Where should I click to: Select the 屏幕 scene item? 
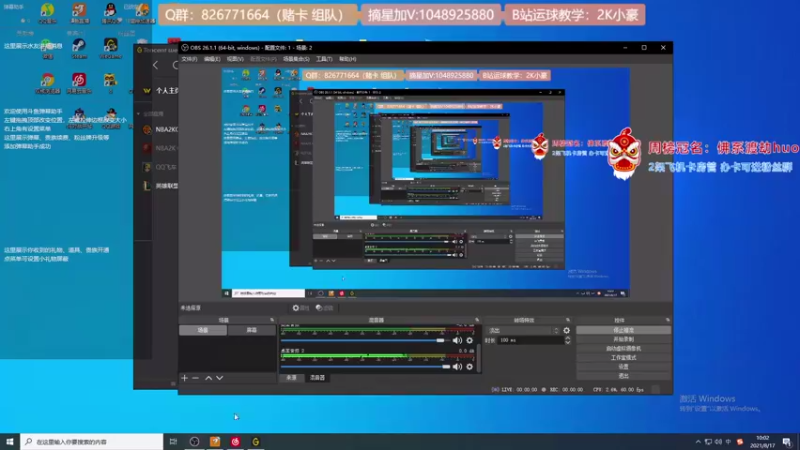point(252,330)
